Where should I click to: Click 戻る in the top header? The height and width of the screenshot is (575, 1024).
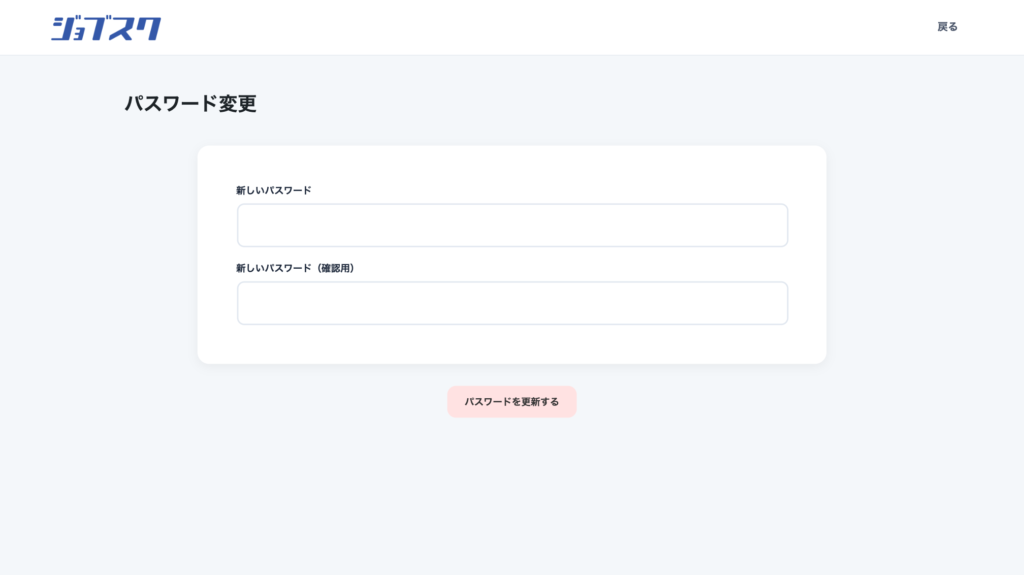coord(947,27)
